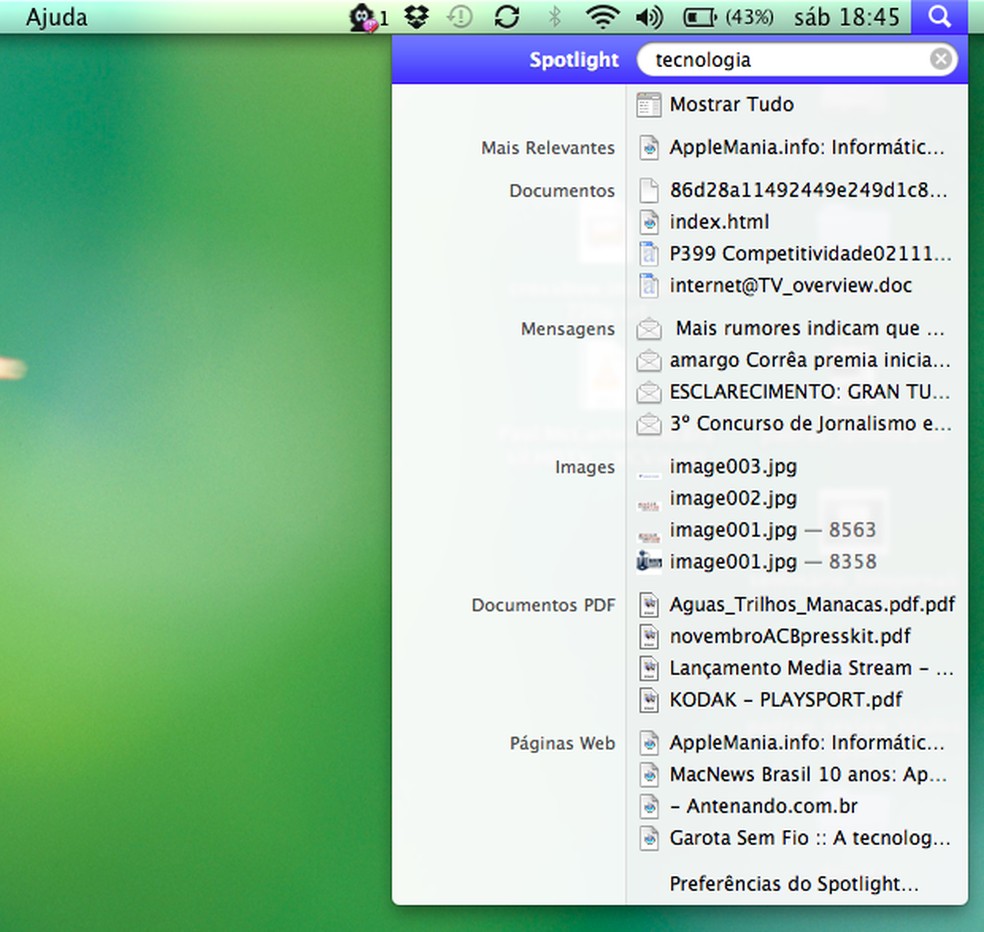
Task: Open internet@TV_overview.doc result
Action: tap(790, 286)
